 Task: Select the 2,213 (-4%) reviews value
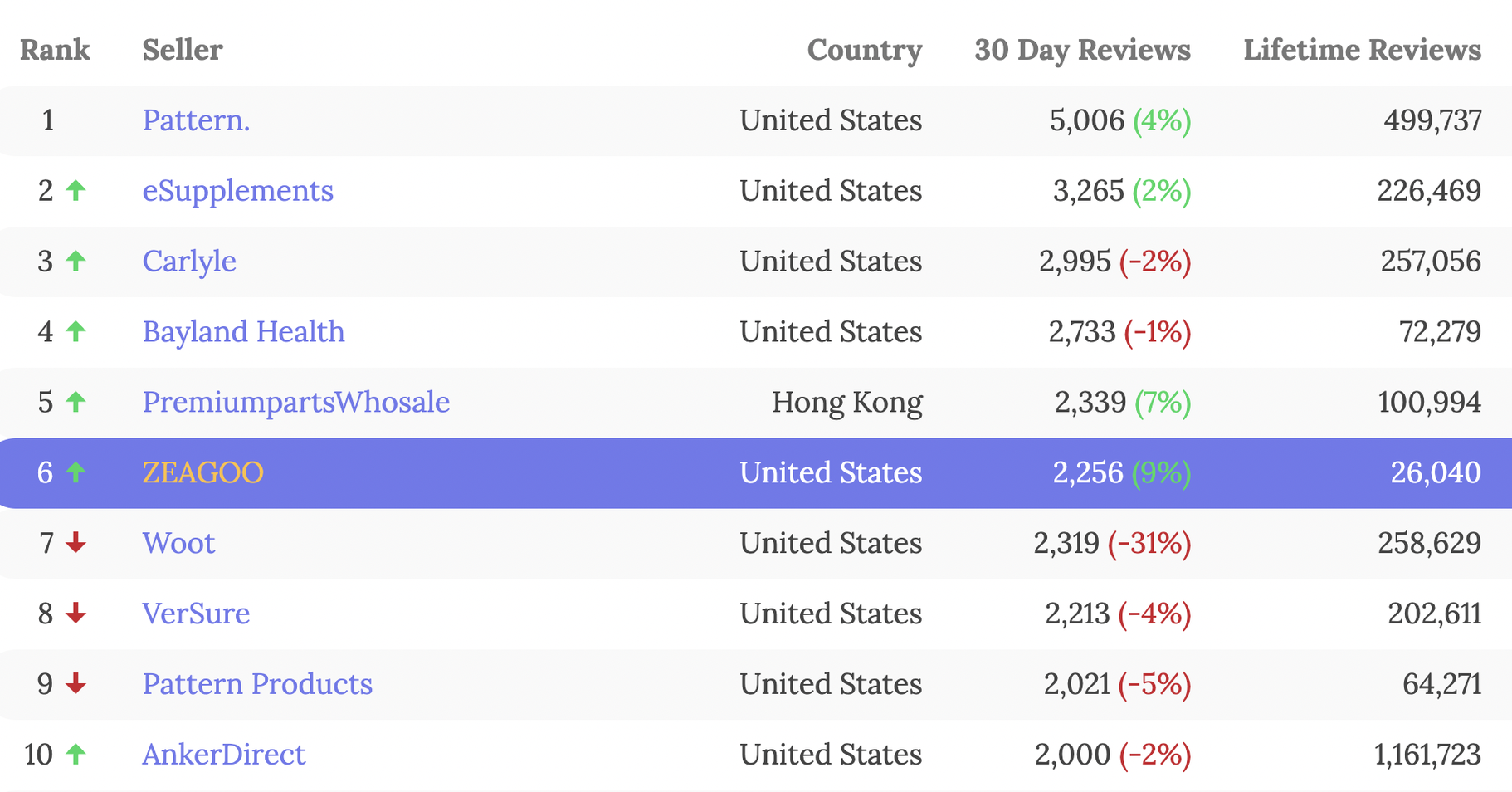[1119, 614]
